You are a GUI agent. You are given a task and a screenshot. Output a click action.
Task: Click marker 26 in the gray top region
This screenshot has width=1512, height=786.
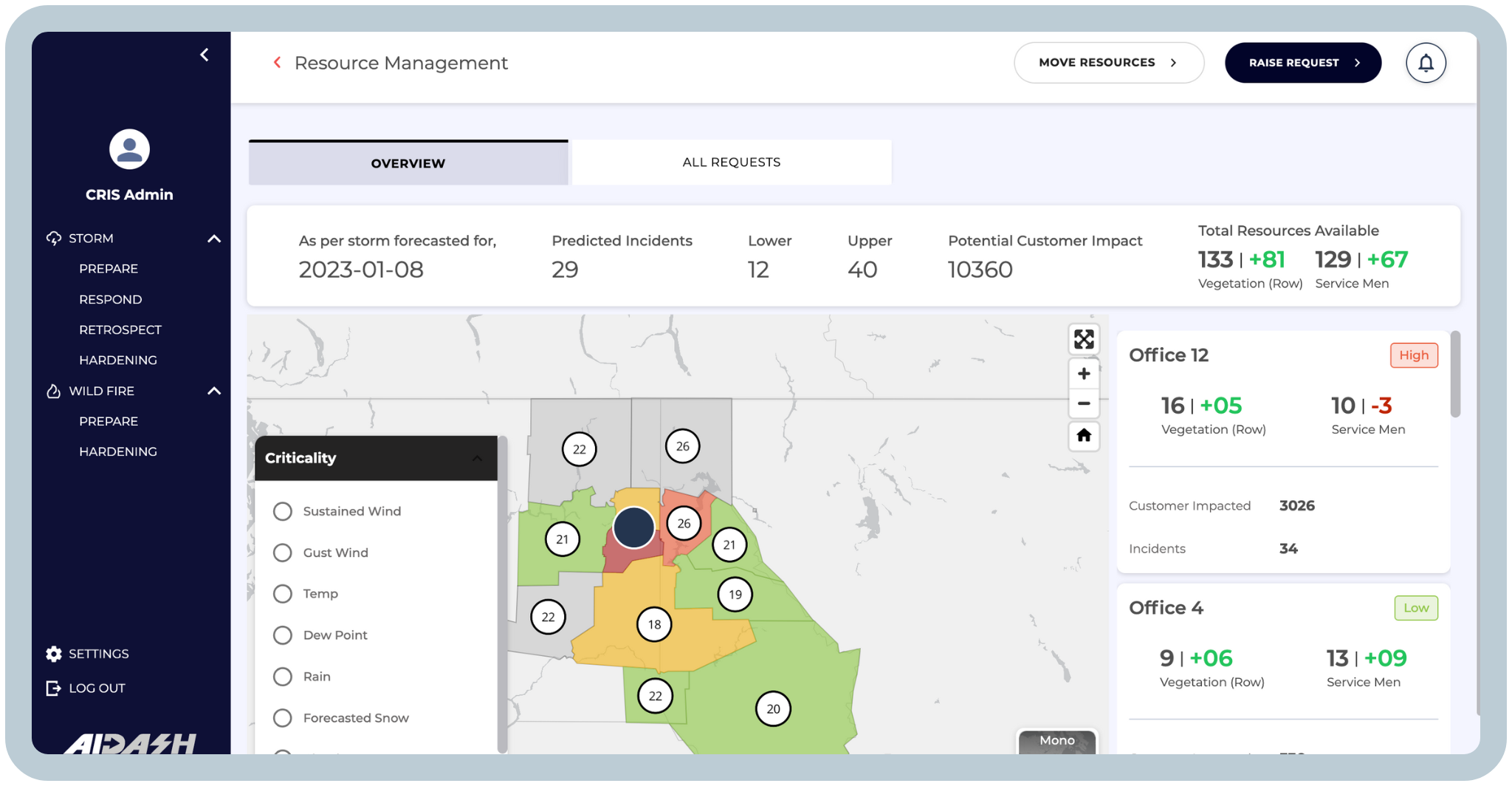[x=682, y=445]
